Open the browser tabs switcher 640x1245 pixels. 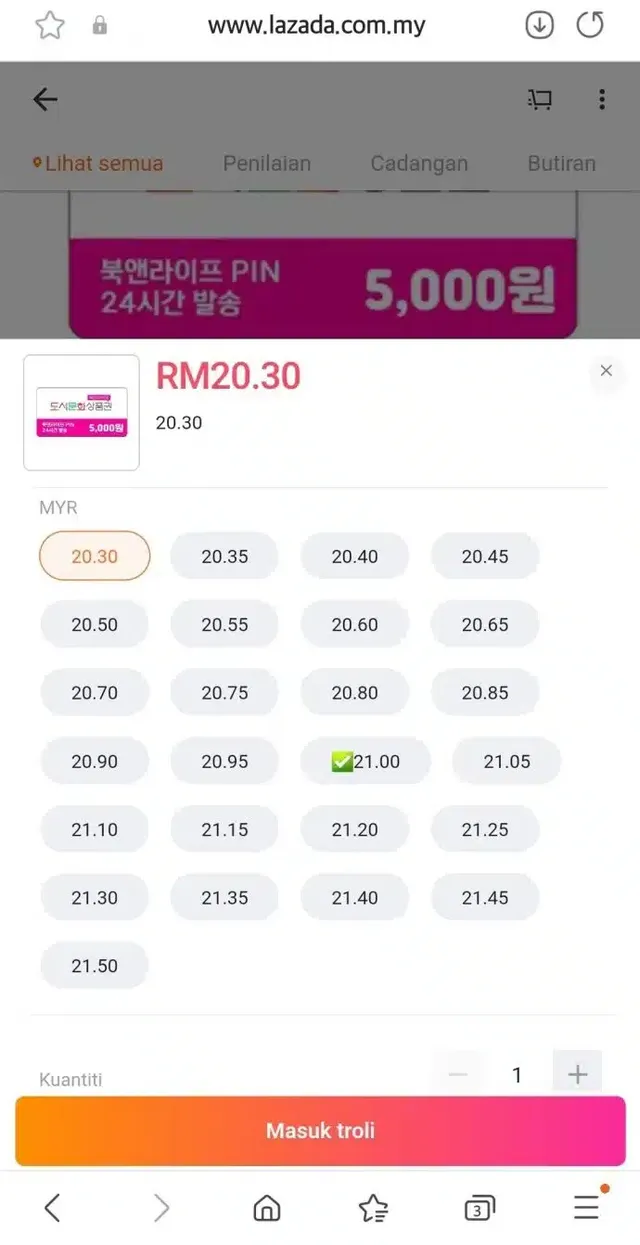[480, 1208]
